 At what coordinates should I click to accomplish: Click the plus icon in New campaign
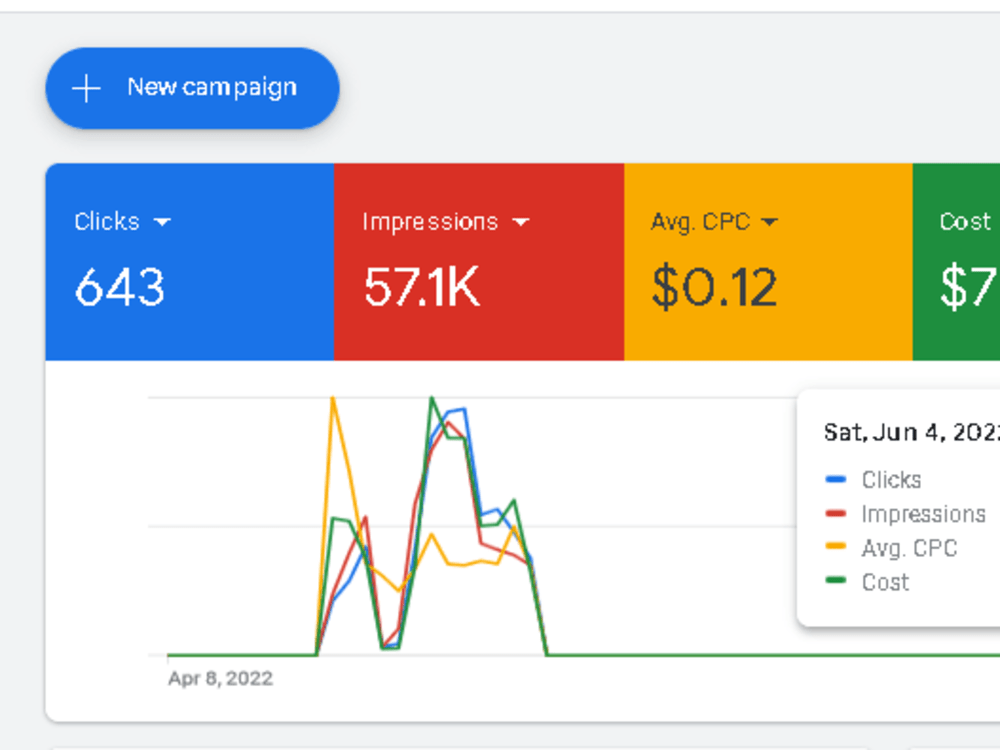click(x=86, y=88)
